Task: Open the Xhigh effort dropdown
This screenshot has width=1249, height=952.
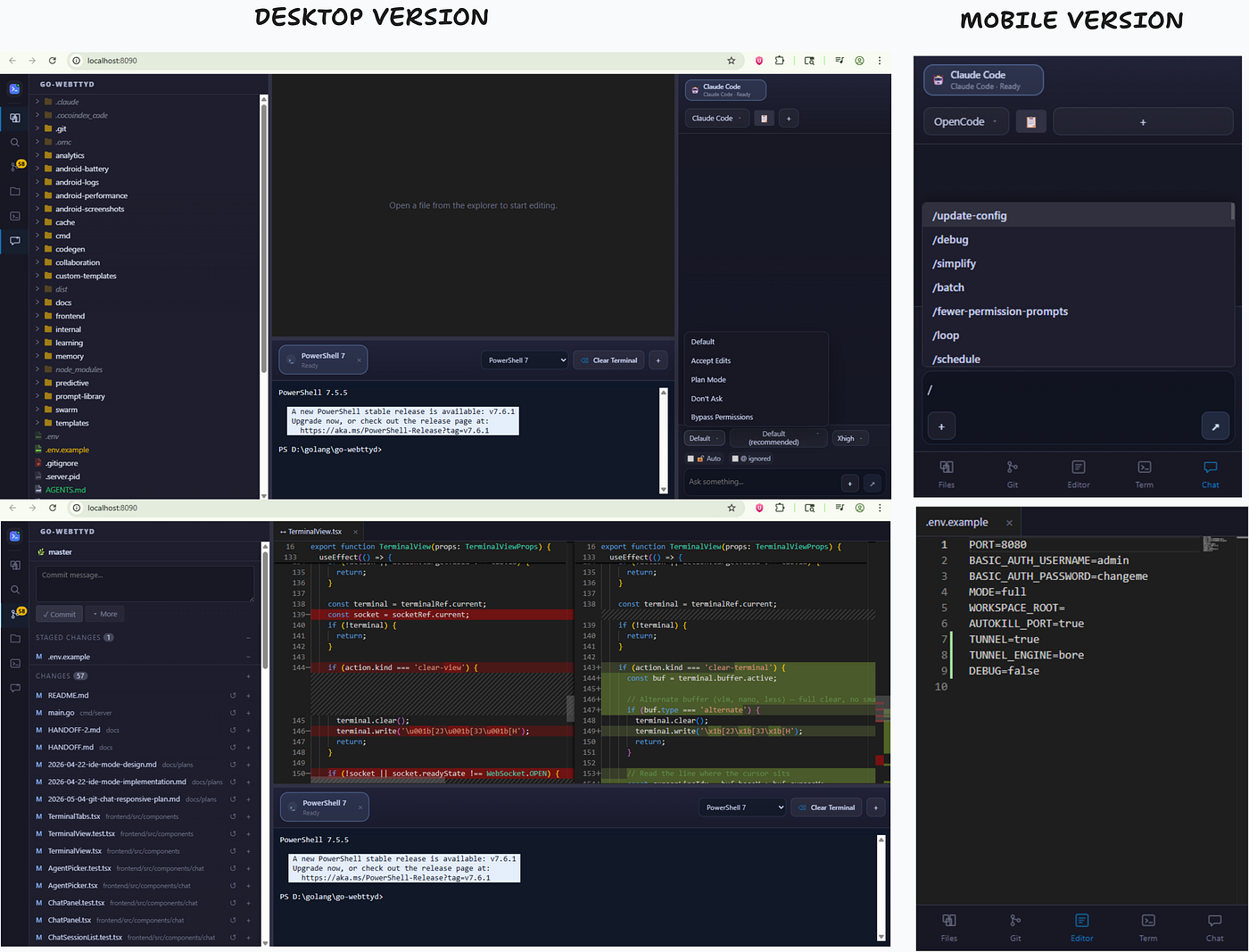Action: (x=850, y=438)
